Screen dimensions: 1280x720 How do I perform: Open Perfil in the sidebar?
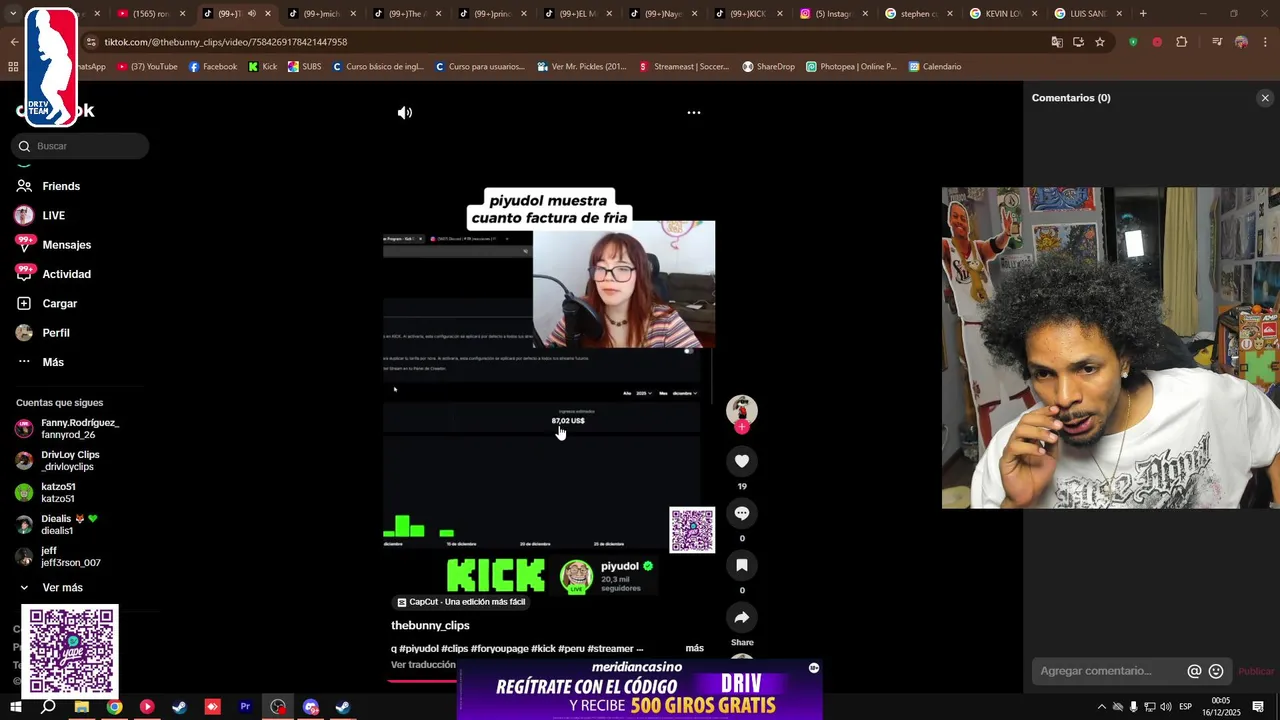coord(43,333)
